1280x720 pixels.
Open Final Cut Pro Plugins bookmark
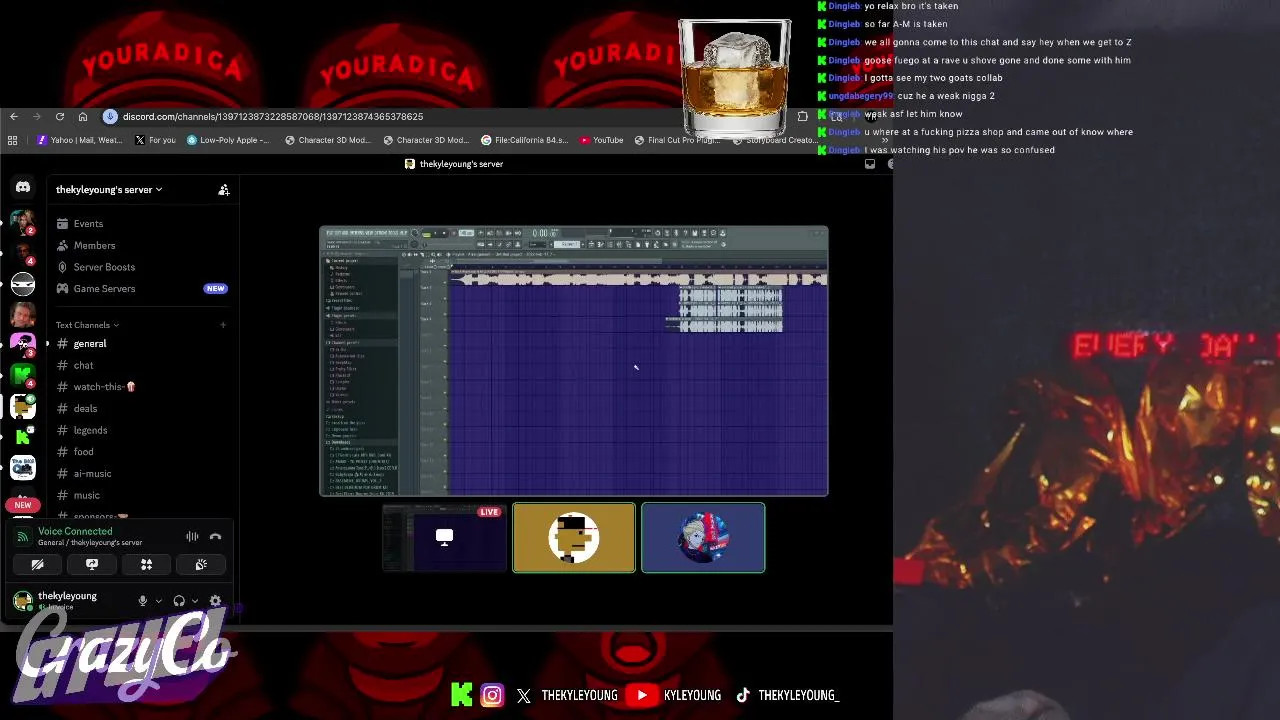click(678, 140)
